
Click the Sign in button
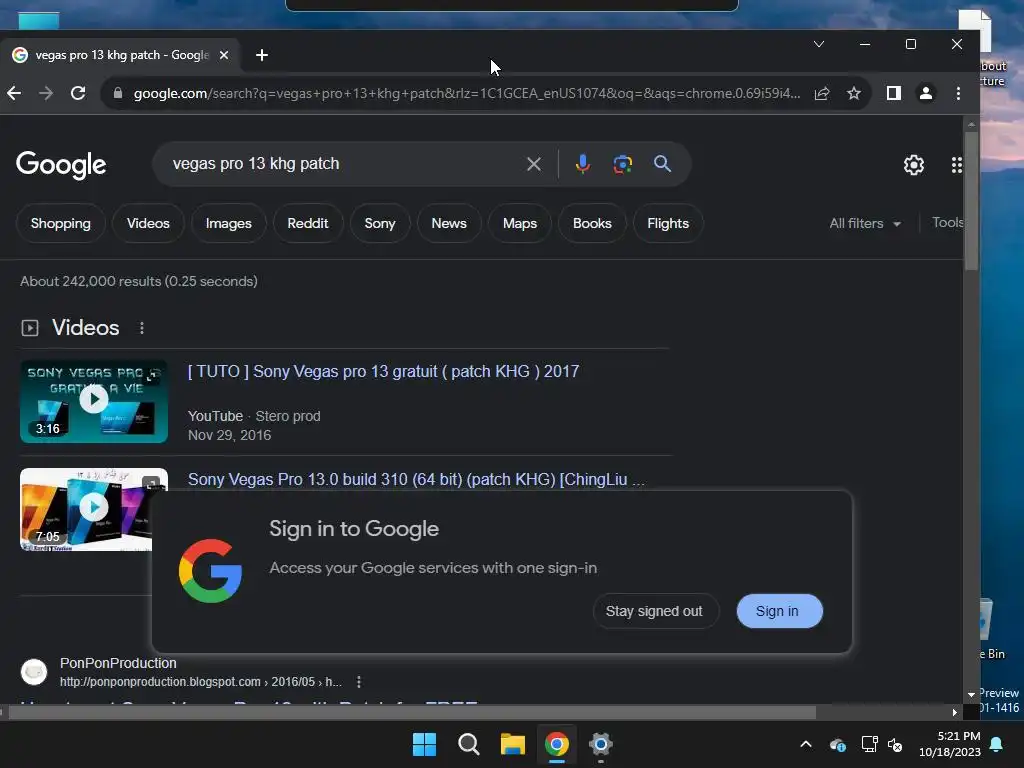[x=779, y=611]
